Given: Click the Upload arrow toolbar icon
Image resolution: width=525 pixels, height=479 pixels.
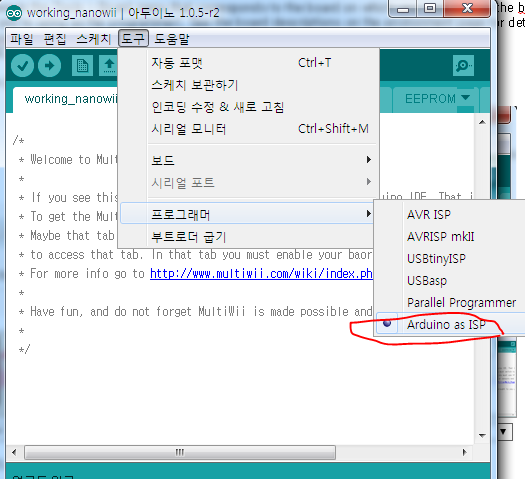Looking at the screenshot, I should click(x=49, y=66).
